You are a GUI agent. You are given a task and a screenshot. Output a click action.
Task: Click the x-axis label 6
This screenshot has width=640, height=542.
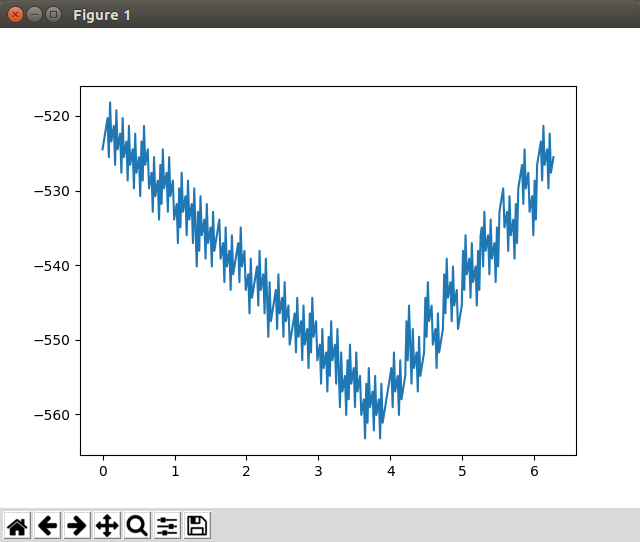point(534,471)
